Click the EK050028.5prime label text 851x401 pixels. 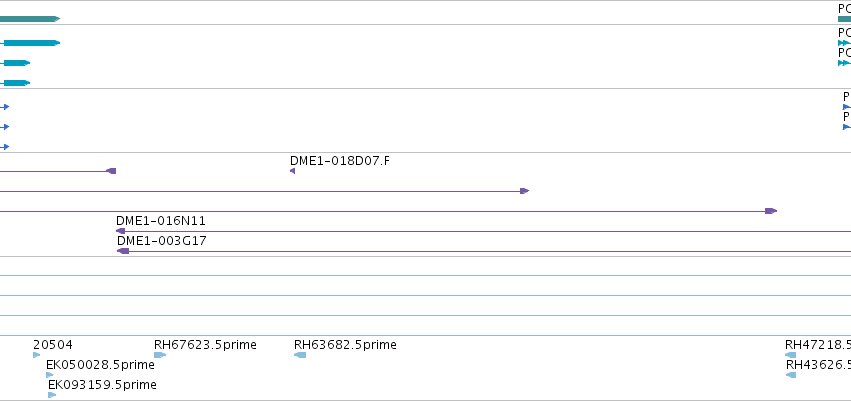point(100,365)
